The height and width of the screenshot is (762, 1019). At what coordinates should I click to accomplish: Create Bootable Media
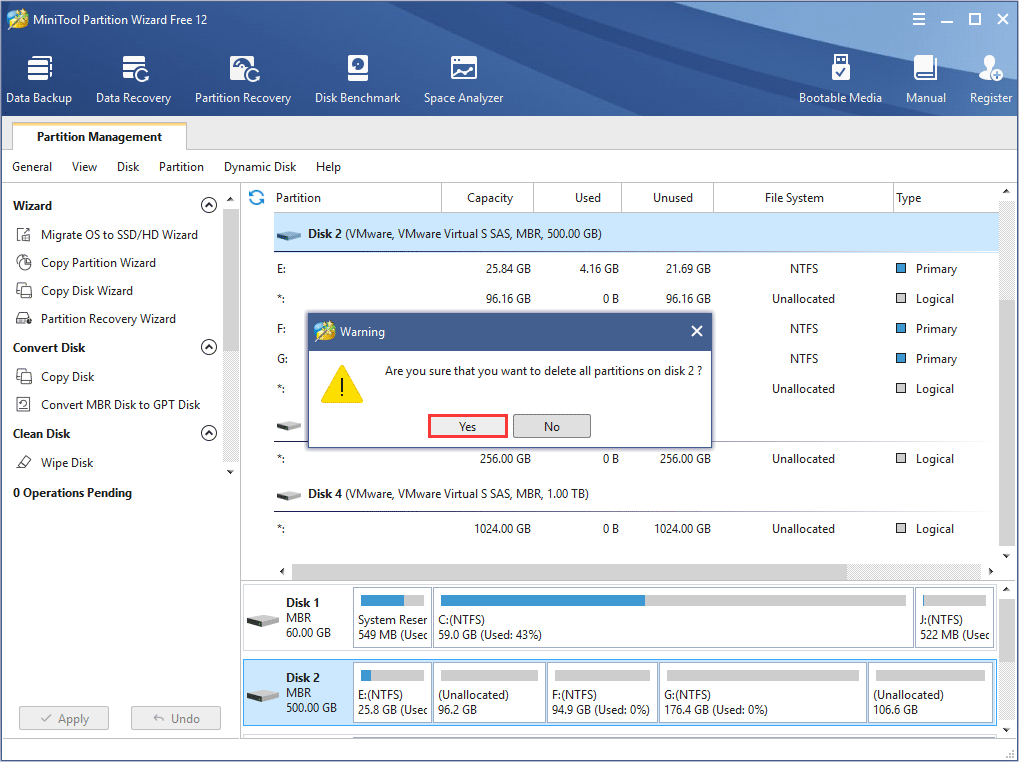click(840, 79)
